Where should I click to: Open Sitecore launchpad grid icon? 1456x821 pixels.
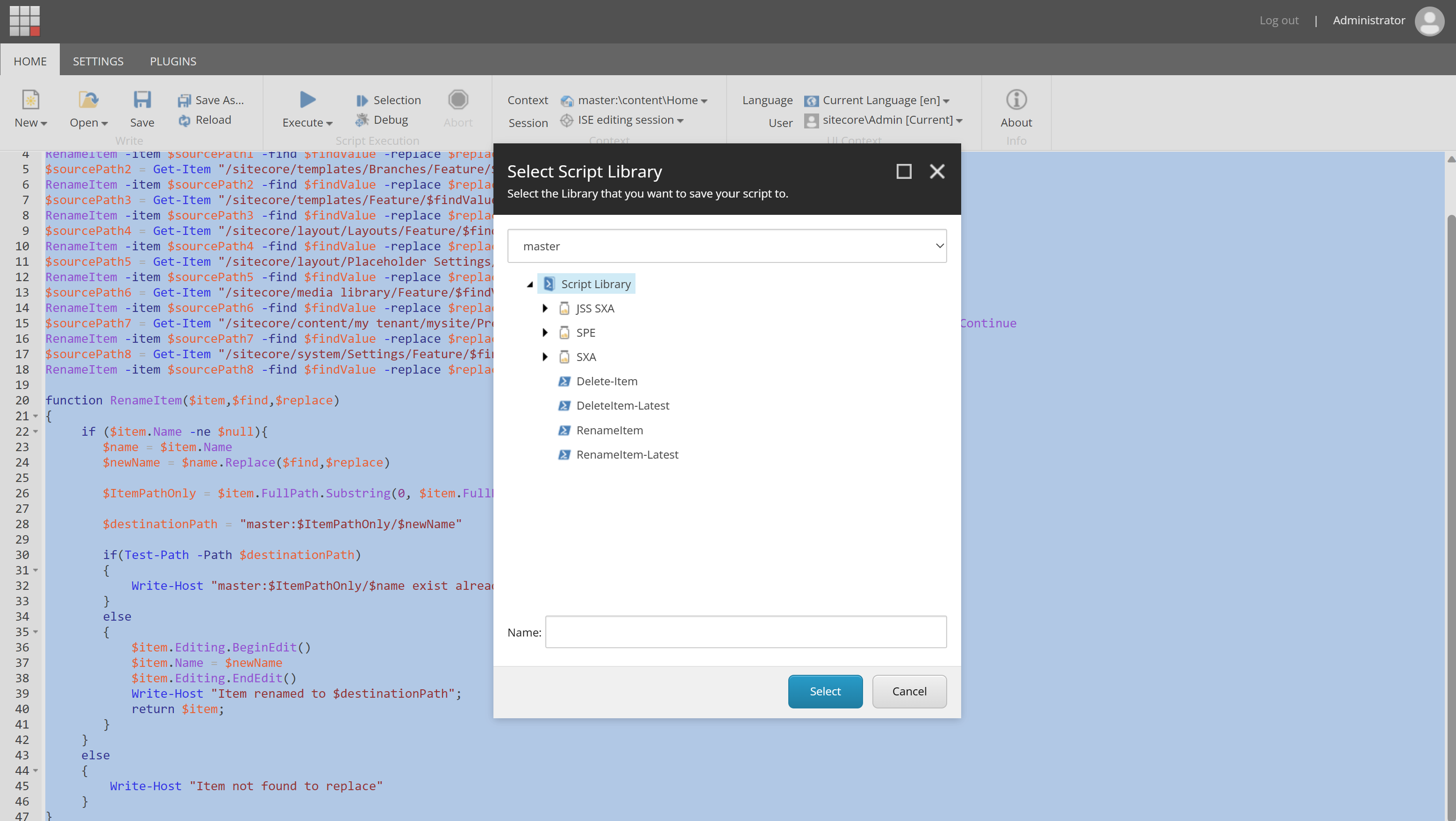tap(25, 21)
